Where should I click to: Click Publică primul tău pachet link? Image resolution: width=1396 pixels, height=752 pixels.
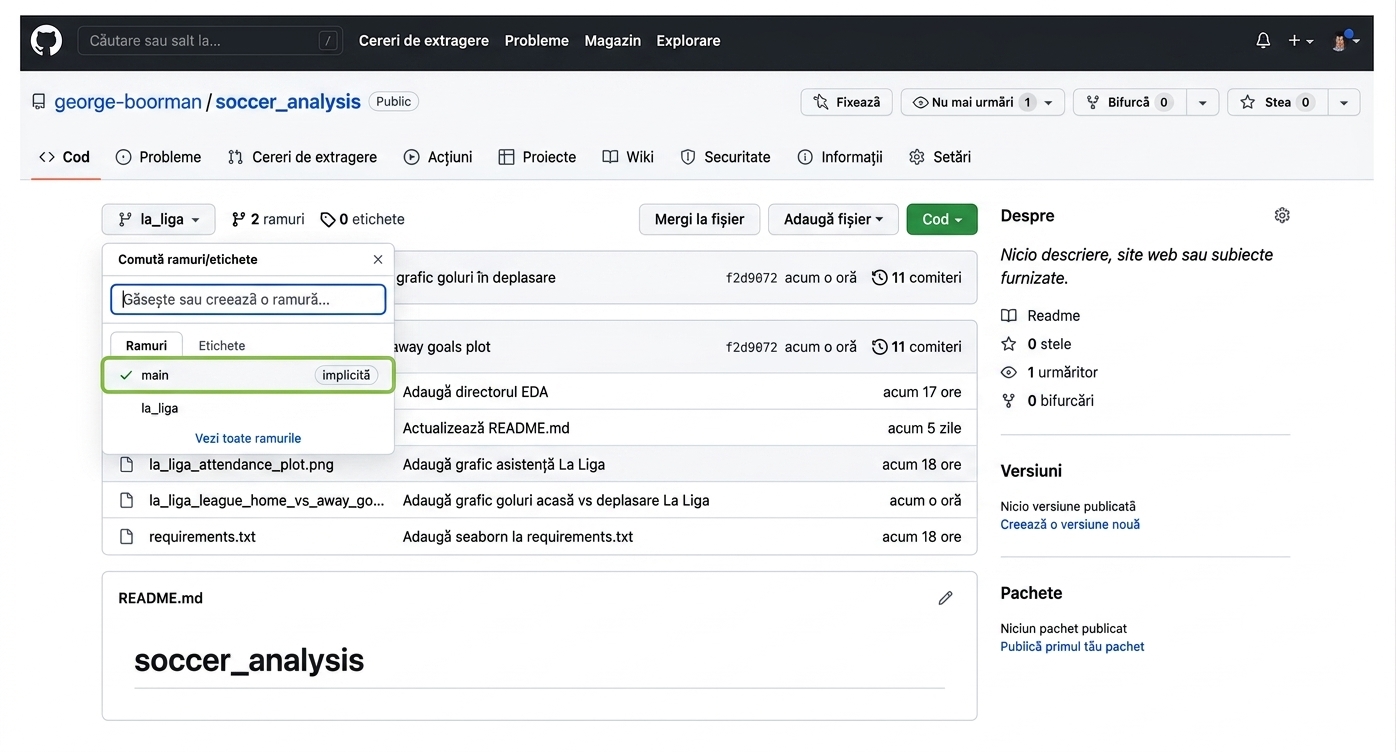tap(1072, 647)
